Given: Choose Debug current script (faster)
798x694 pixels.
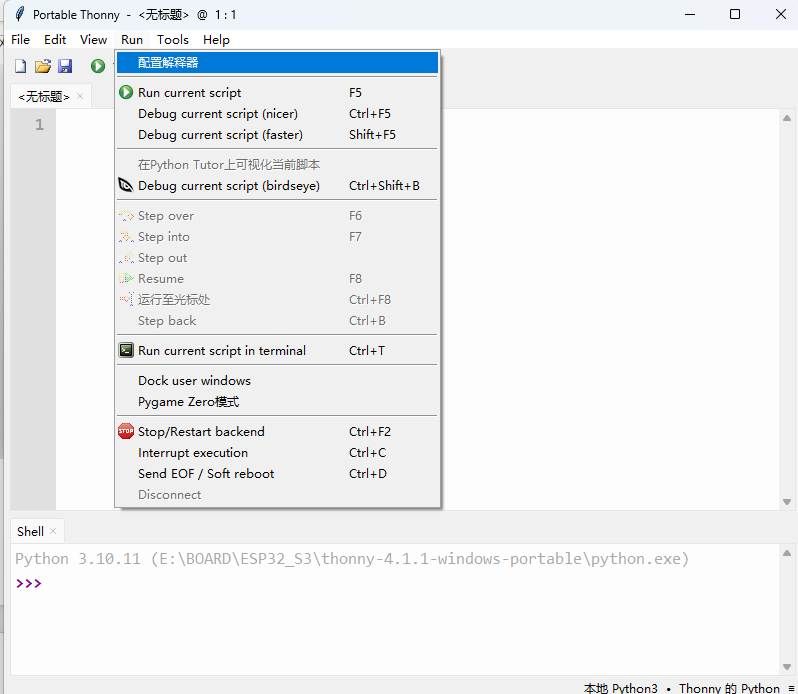Looking at the screenshot, I should [x=277, y=134].
